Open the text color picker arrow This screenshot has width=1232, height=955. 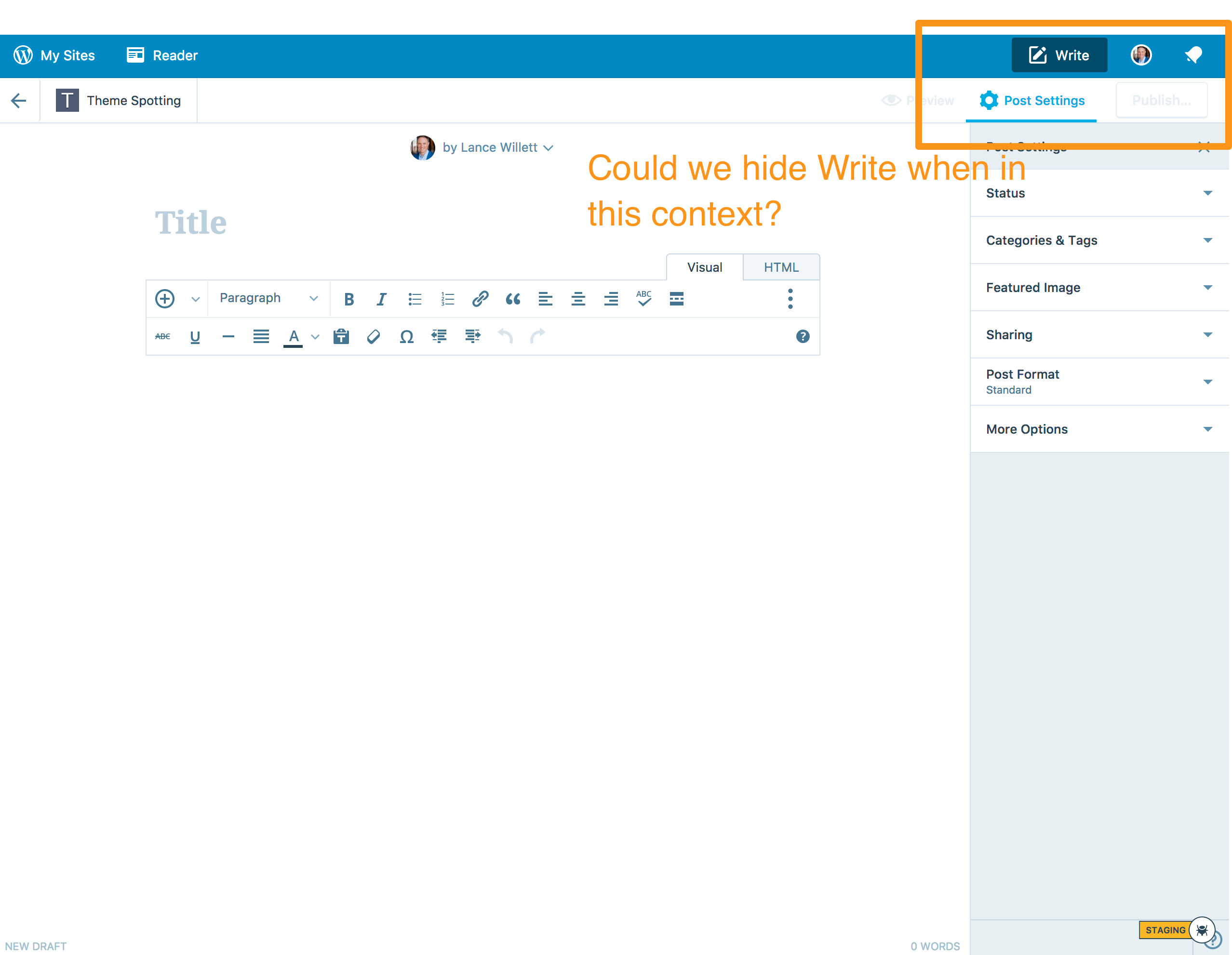[315, 337]
